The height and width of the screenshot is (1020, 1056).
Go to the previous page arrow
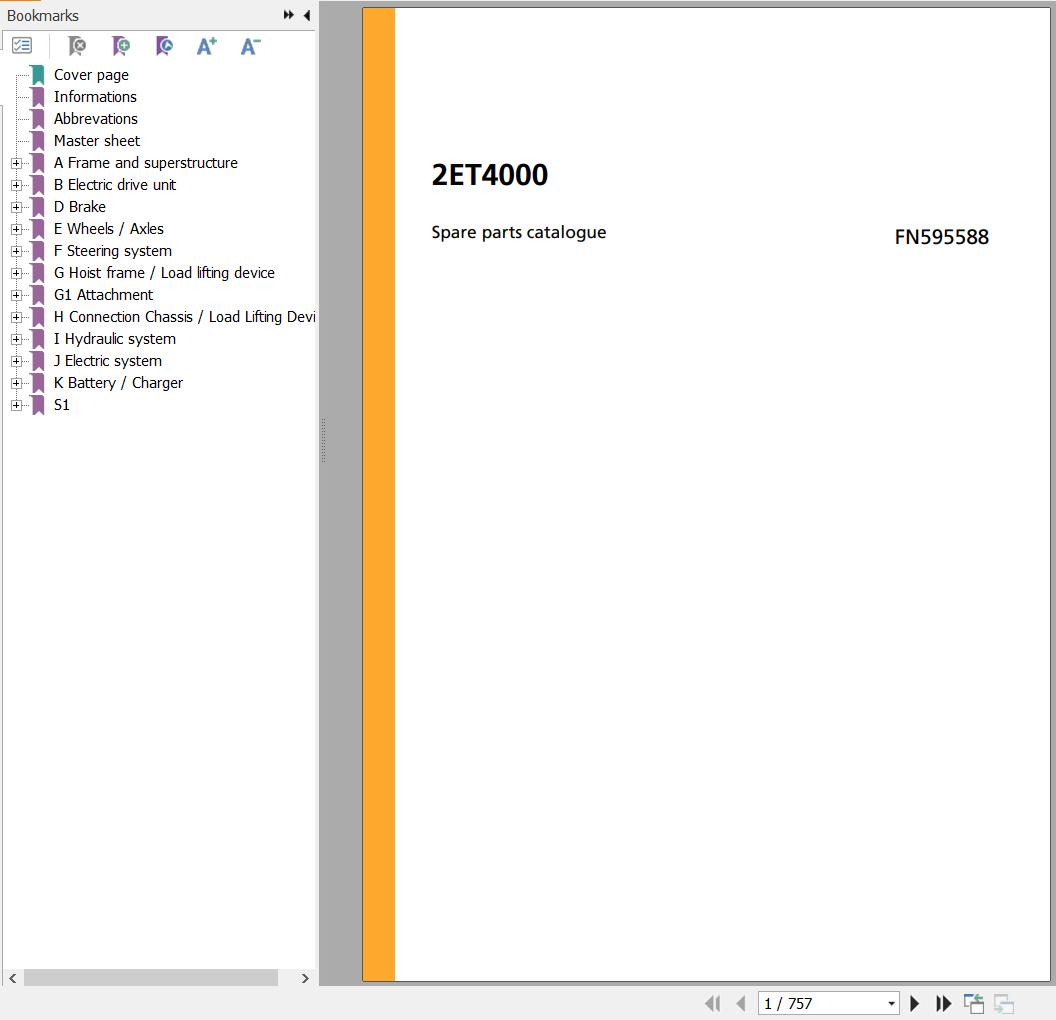741,1003
